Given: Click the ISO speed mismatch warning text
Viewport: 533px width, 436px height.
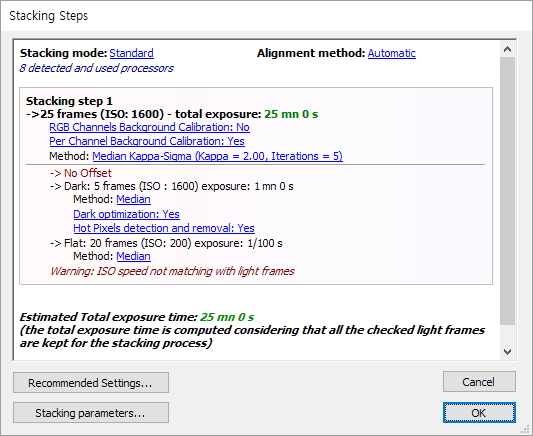Looking at the screenshot, I should pyautogui.click(x=172, y=272).
